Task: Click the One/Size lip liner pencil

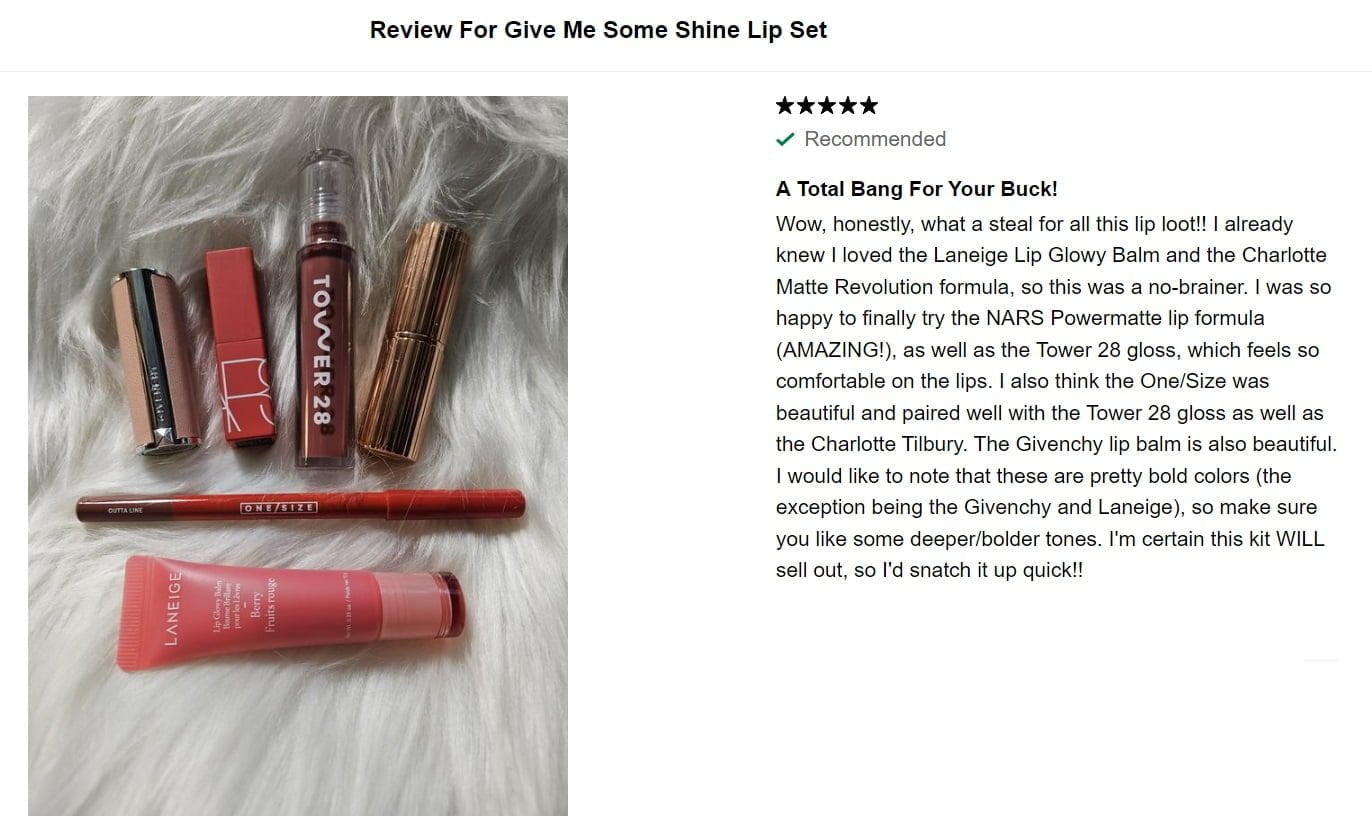Action: click(300, 506)
